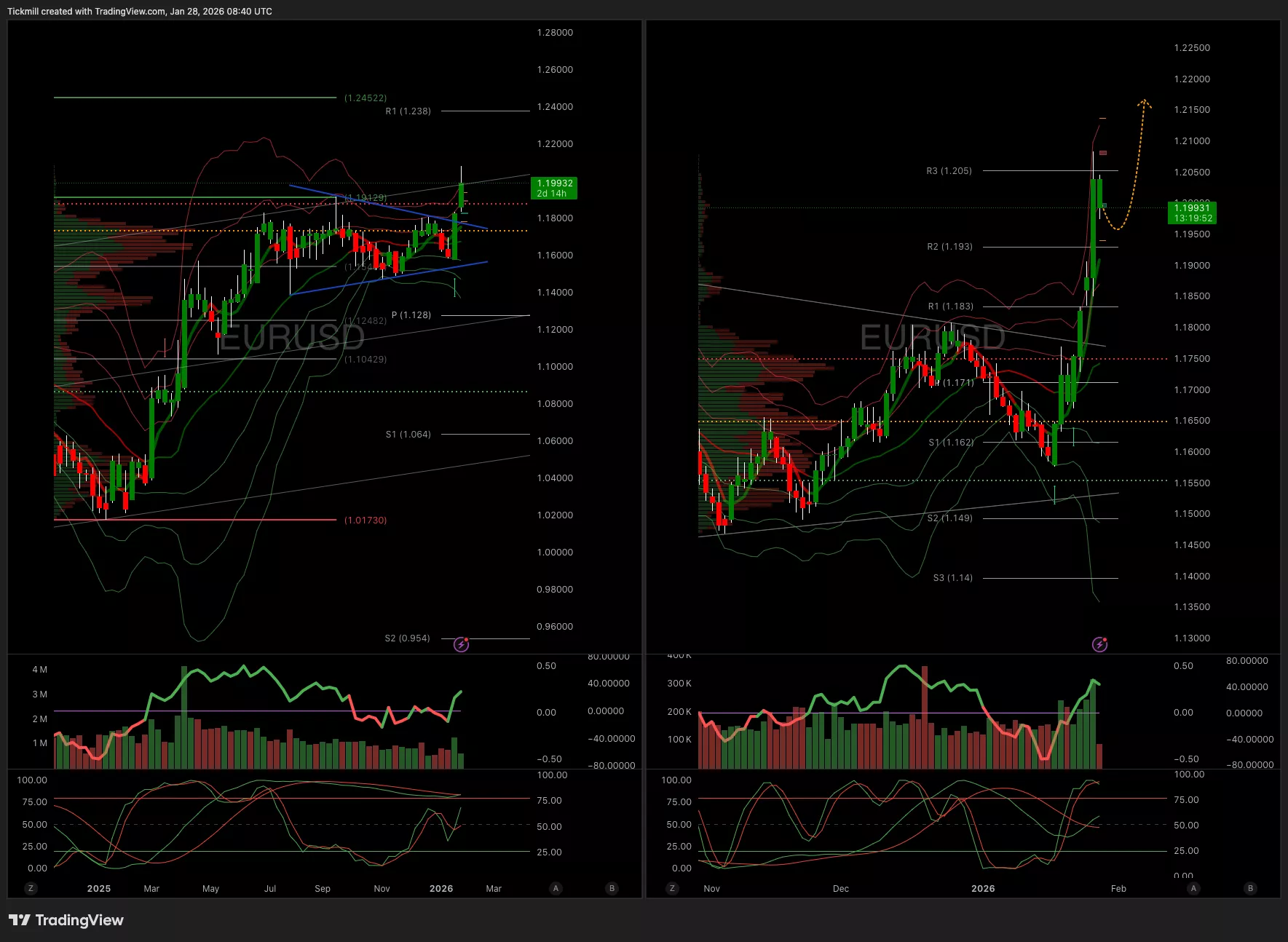1288x942 pixels.
Task: Click the Z timezone button on right chart
Action: pos(672,888)
